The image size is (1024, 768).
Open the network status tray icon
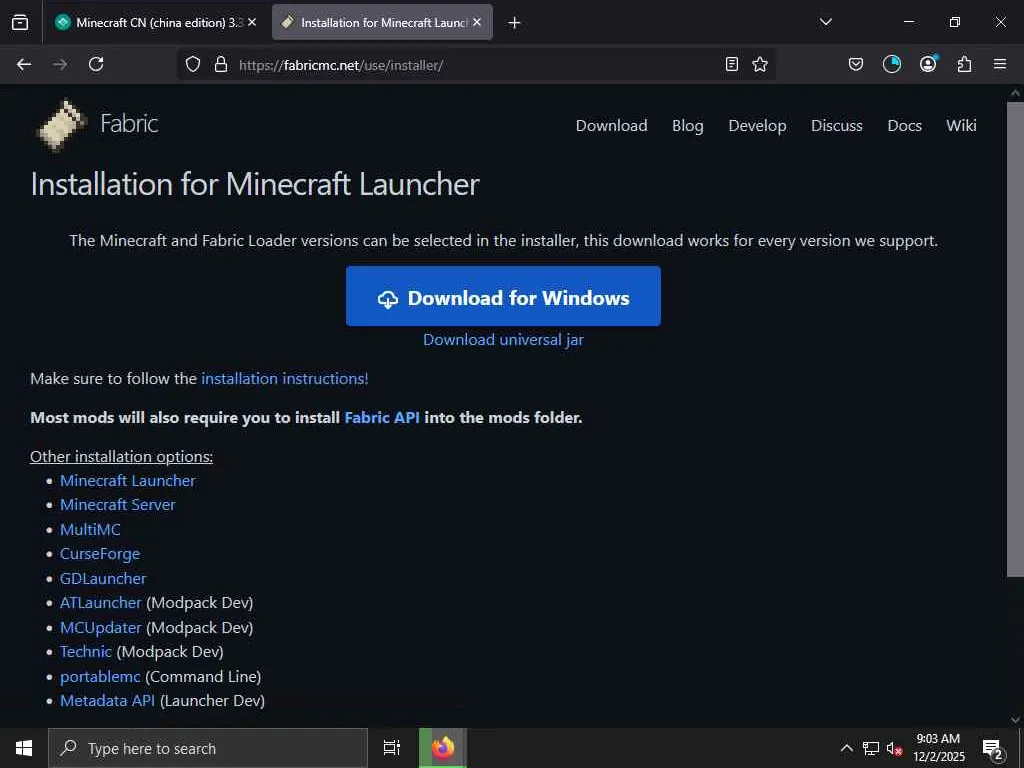click(871, 748)
